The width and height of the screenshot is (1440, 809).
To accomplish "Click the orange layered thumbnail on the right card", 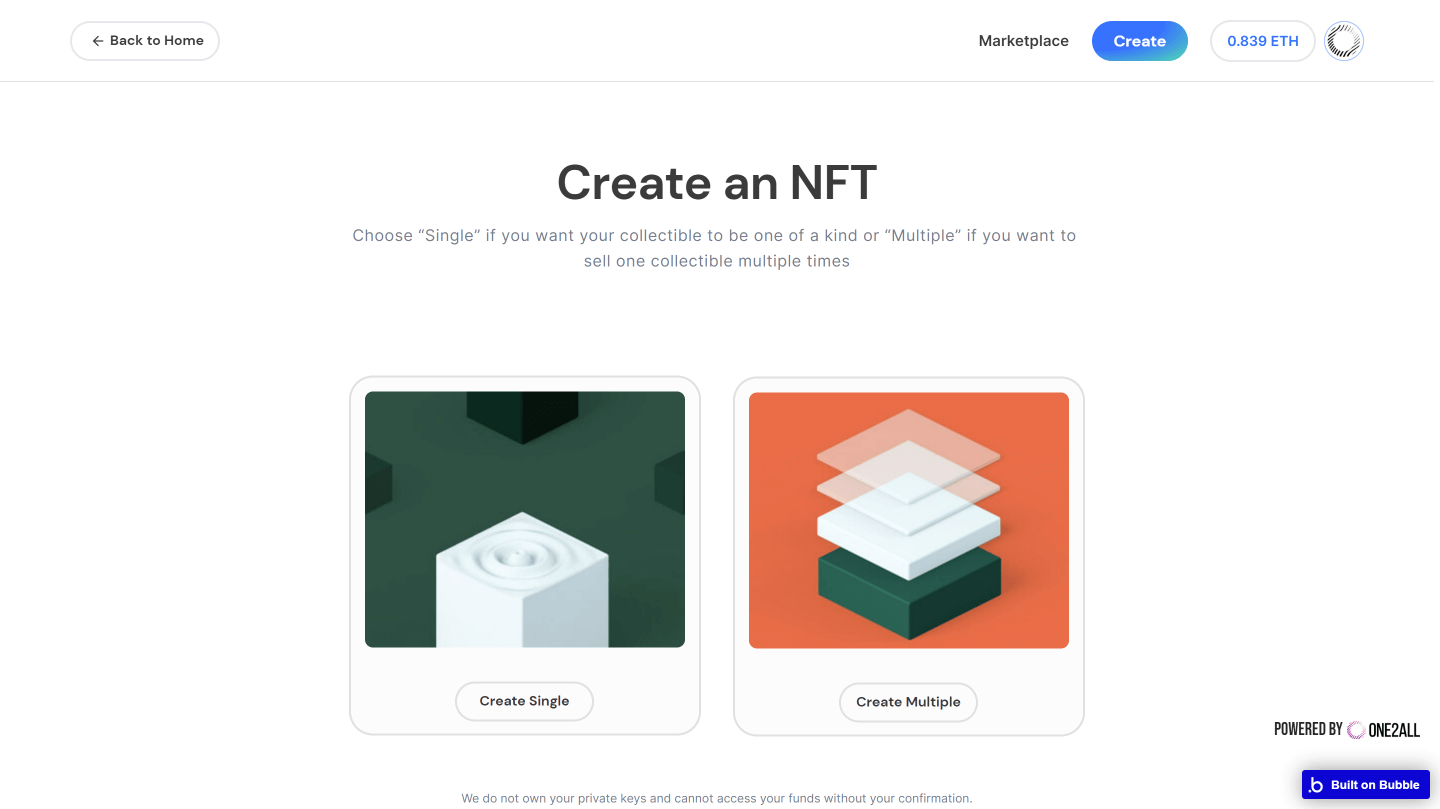I will (908, 519).
